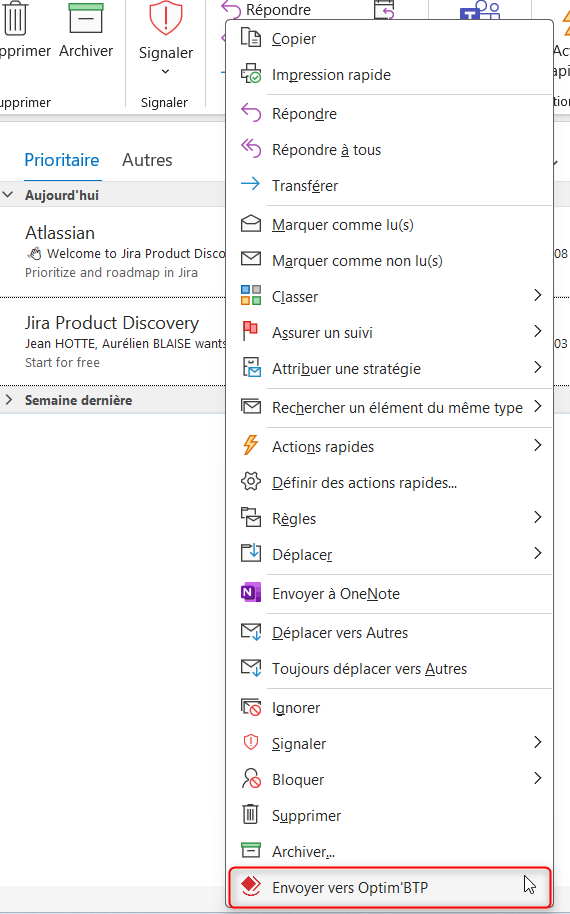Viewport: 570px width, 914px height.
Task: Click the gear Définir des actions rapides icon
Action: (251, 481)
